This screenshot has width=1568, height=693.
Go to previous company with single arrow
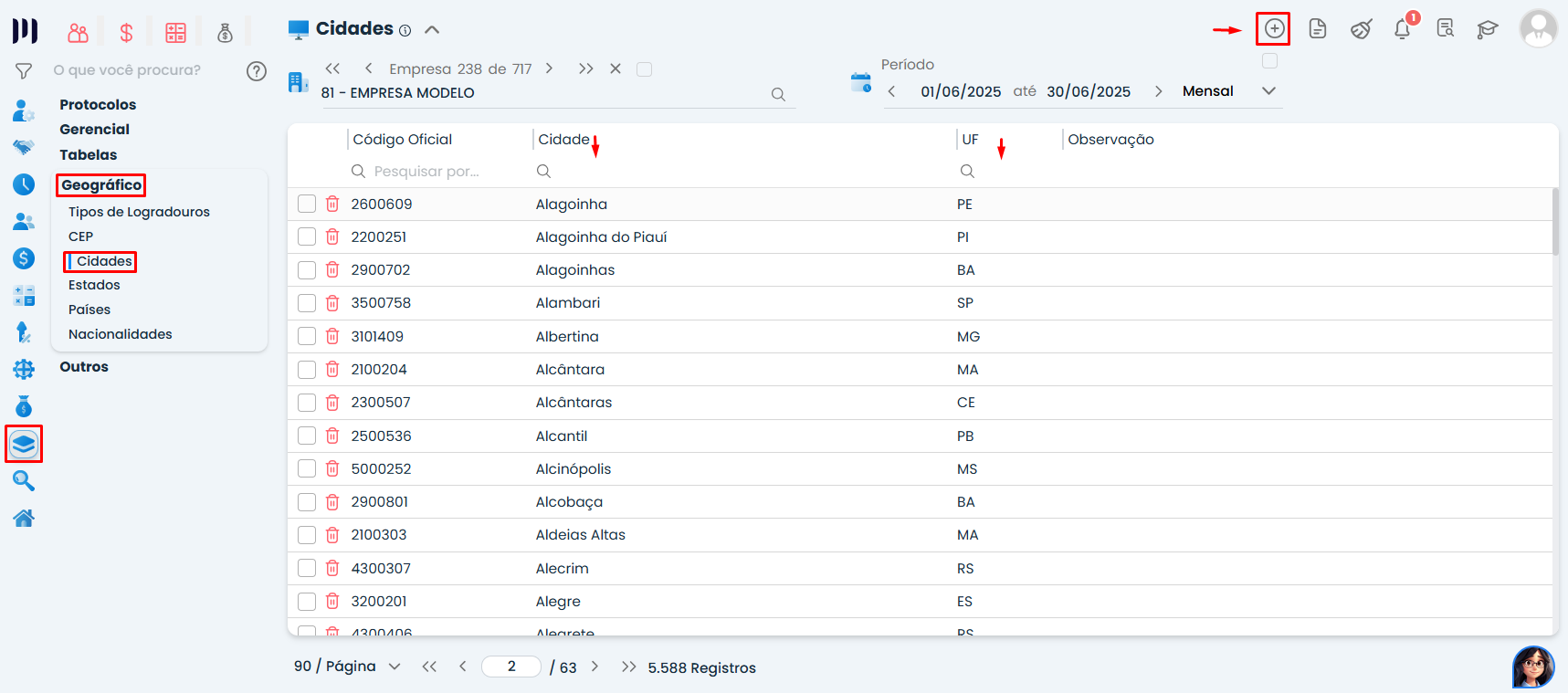click(x=368, y=68)
